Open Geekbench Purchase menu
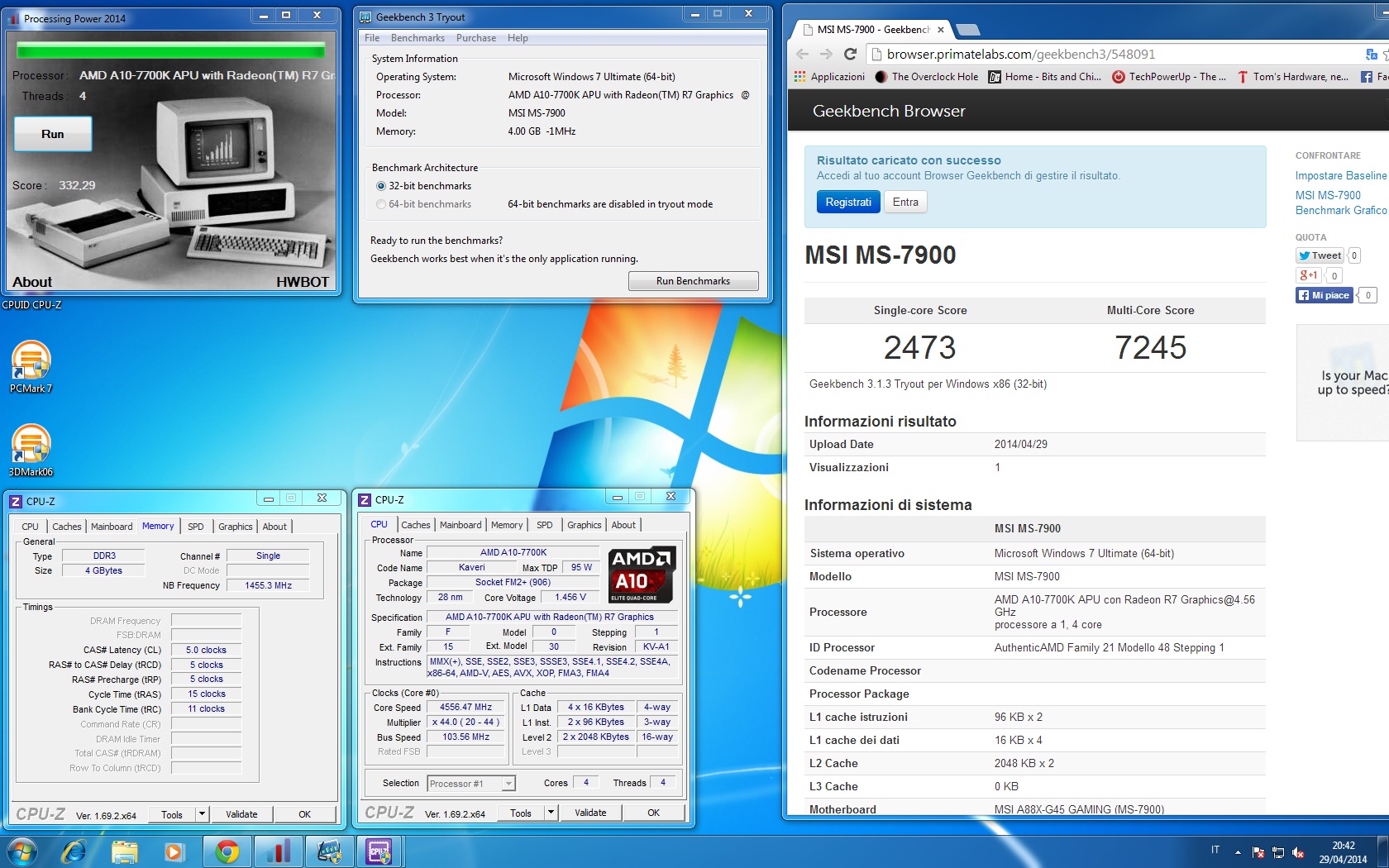Image resolution: width=1389 pixels, height=868 pixels. pyautogui.click(x=476, y=38)
